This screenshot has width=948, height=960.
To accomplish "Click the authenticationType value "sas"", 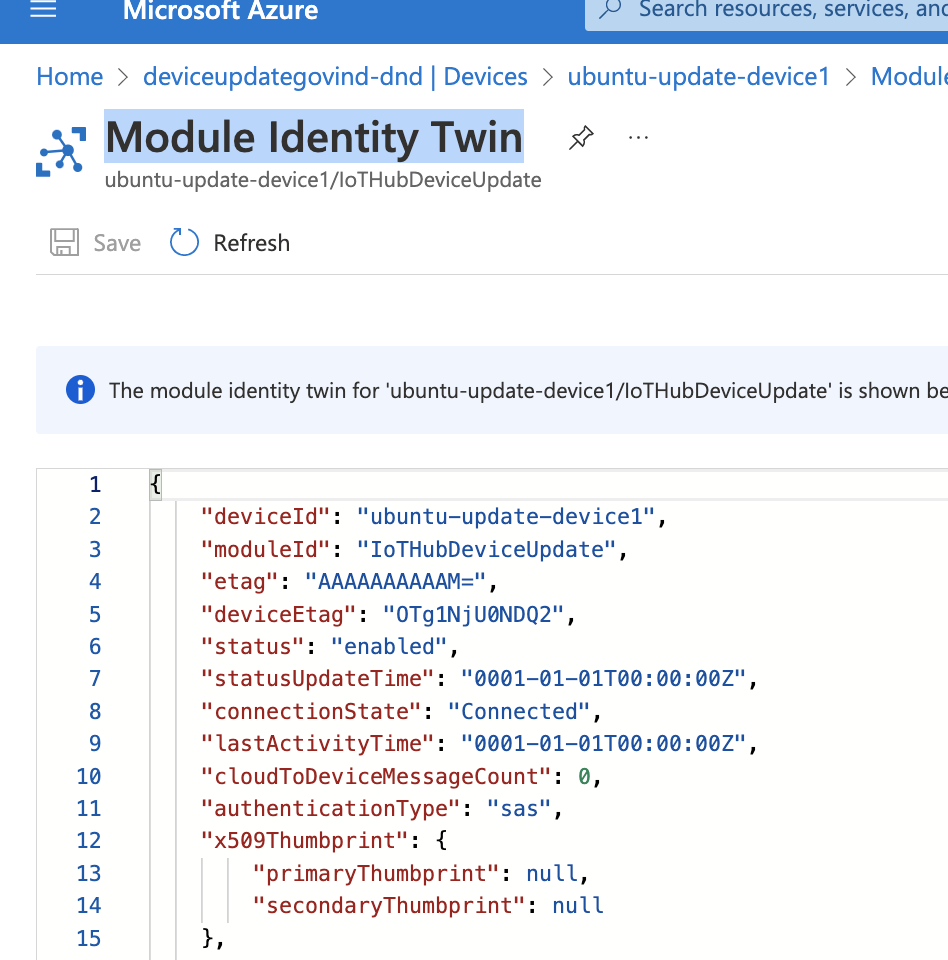I will pyautogui.click(x=519, y=809).
